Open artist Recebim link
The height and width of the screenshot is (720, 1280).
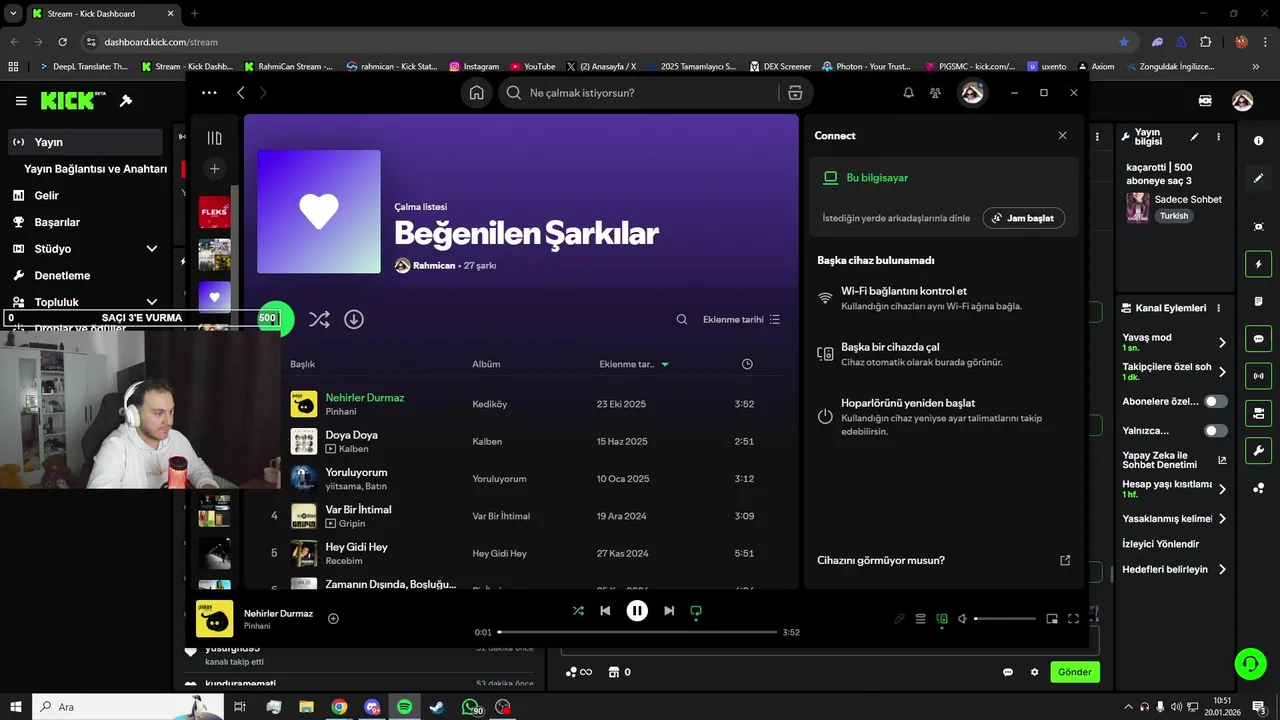click(344, 561)
